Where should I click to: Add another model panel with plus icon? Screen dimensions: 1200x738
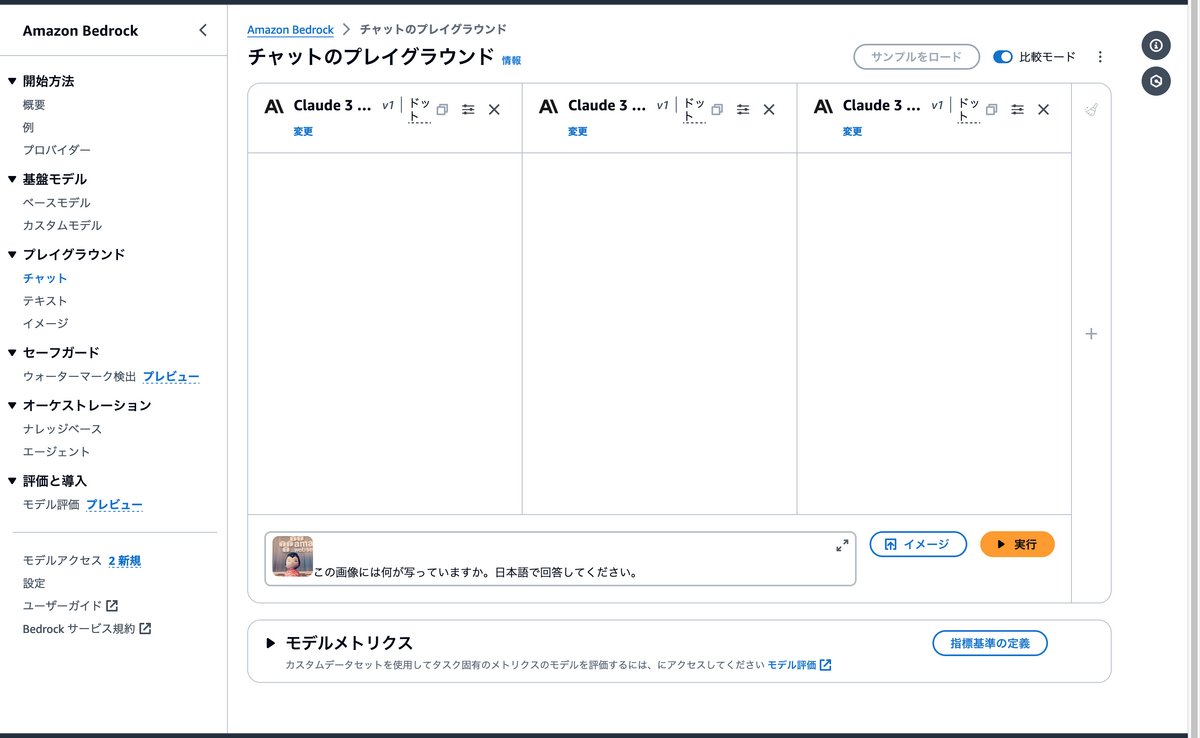point(1091,334)
